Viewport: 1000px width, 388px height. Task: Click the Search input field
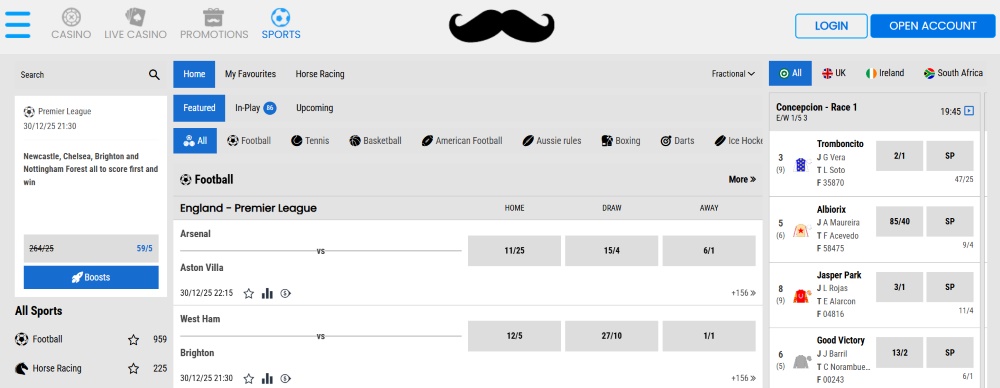pyautogui.click(x=80, y=75)
